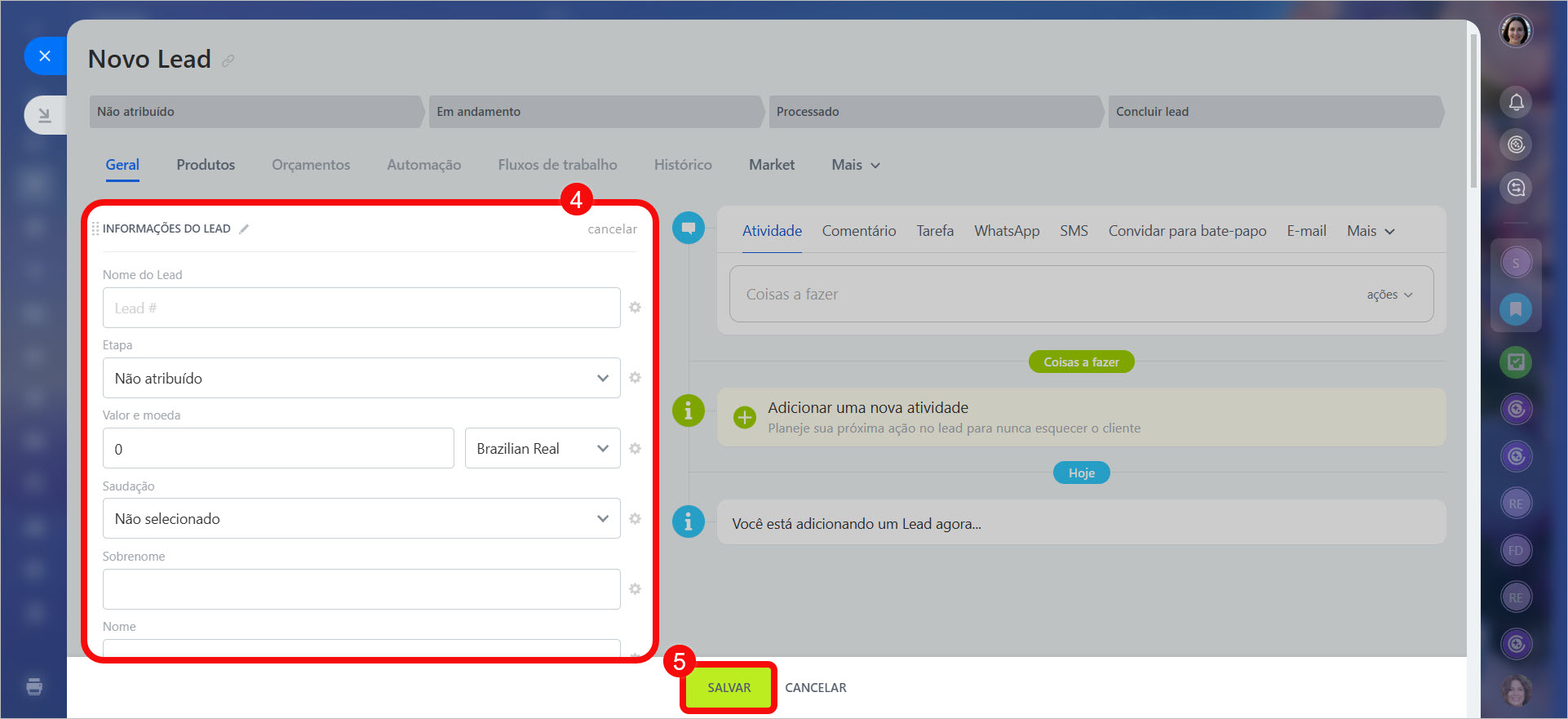
Task: Click the green plus add activity icon
Action: (x=745, y=417)
